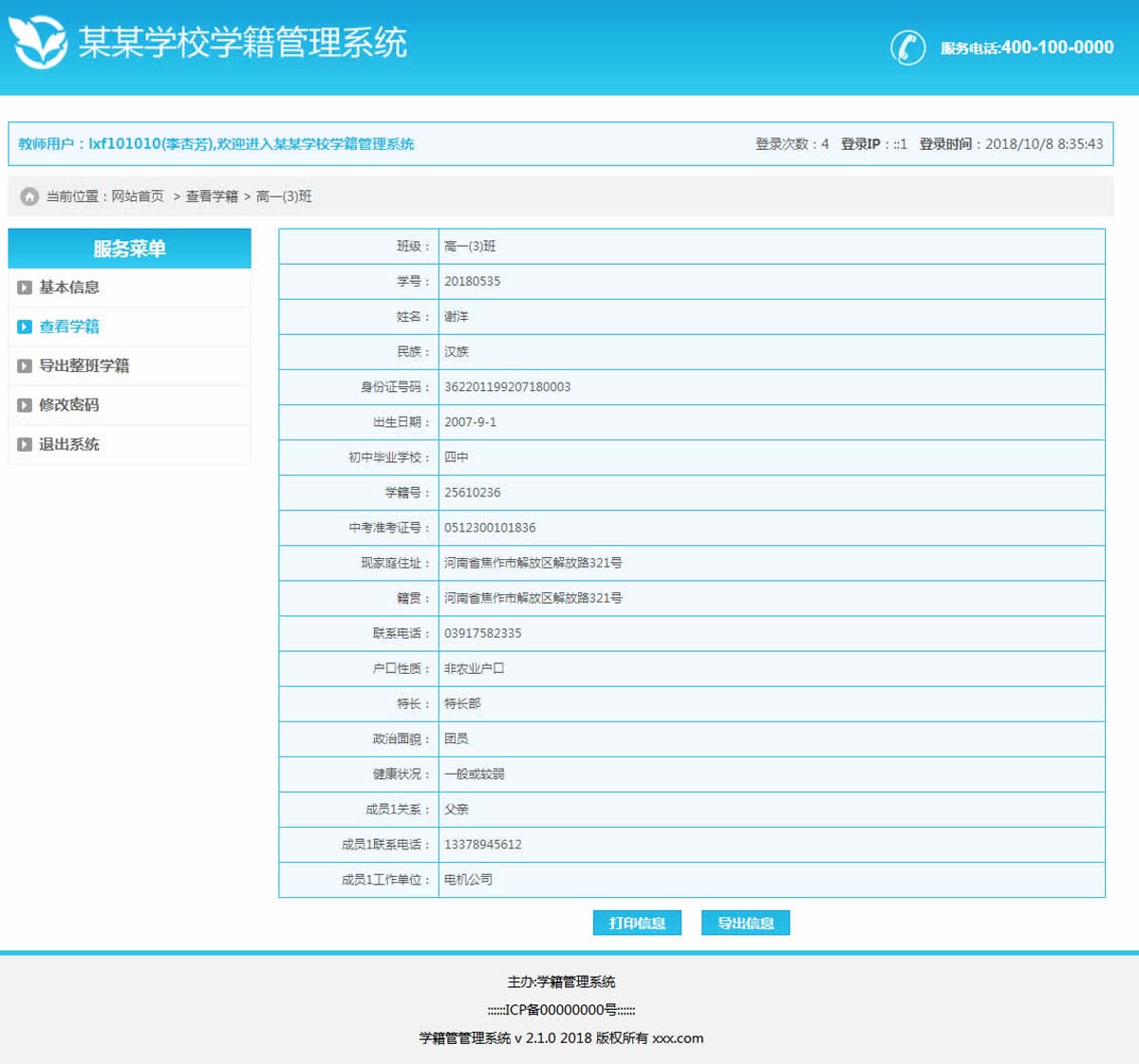Click arrow icon beside 导出整班学籍
Image resolution: width=1139 pixels, height=1064 pixels.
[x=25, y=365]
